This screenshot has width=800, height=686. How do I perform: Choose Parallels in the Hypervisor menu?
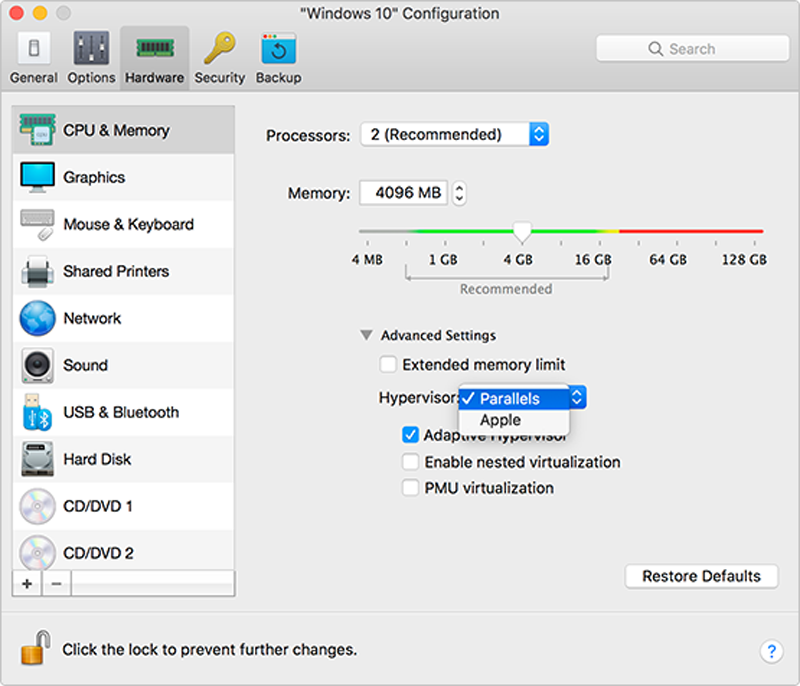(514, 398)
